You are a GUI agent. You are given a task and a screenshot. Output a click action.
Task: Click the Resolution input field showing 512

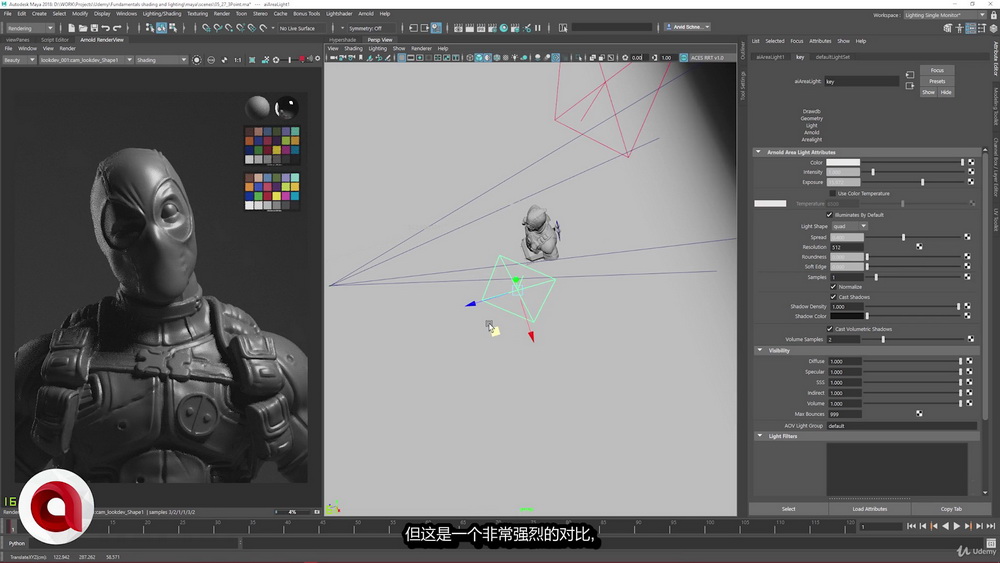846,247
